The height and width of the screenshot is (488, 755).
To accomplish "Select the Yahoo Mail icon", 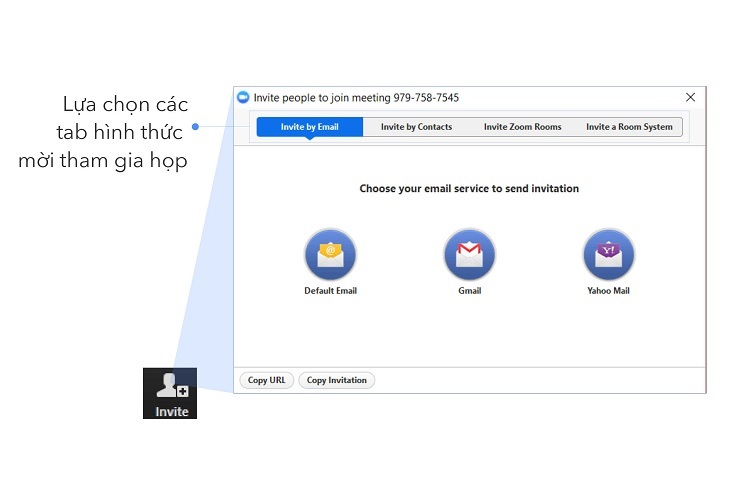I will point(608,255).
